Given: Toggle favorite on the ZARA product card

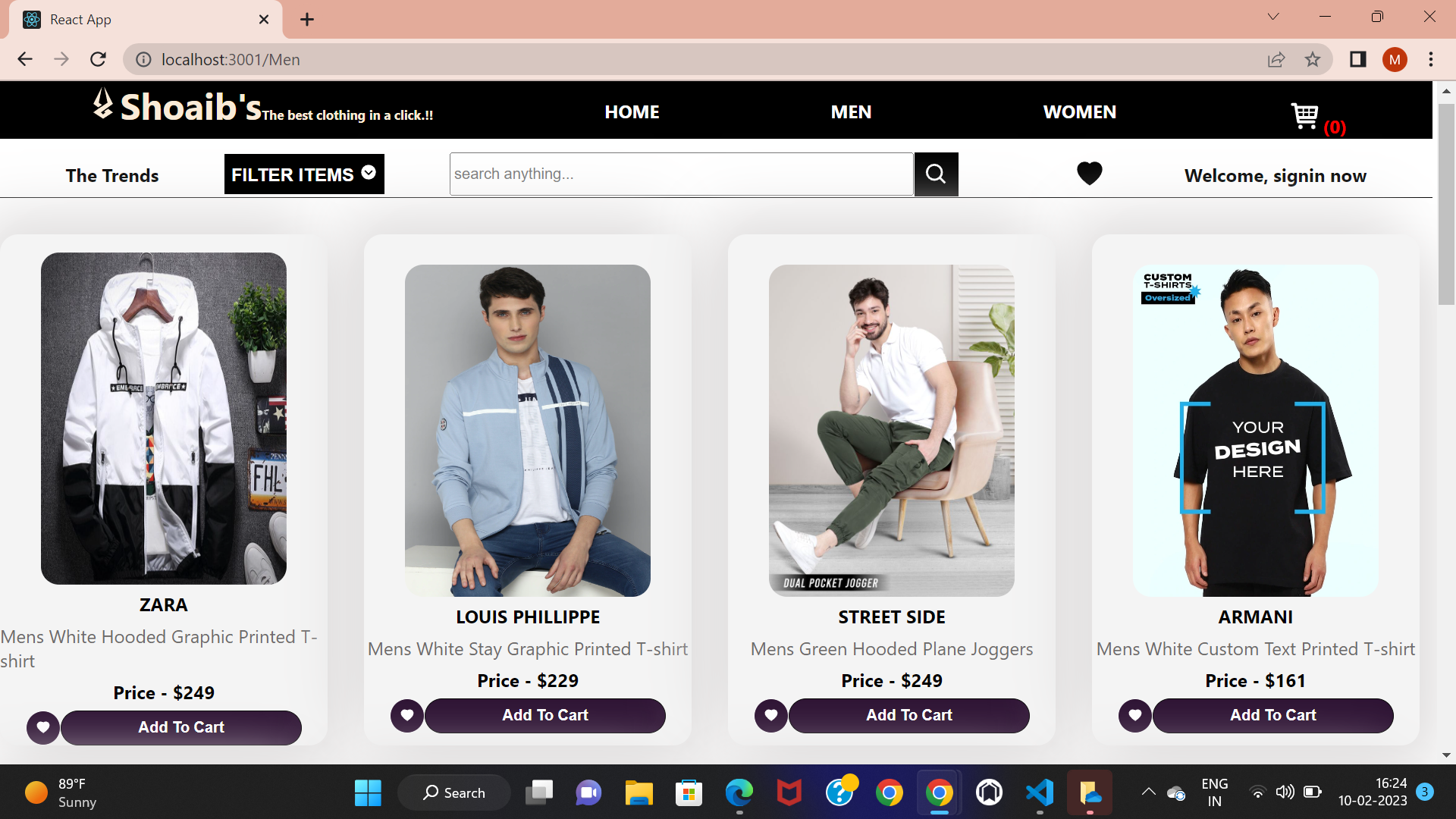Looking at the screenshot, I should tap(42, 727).
